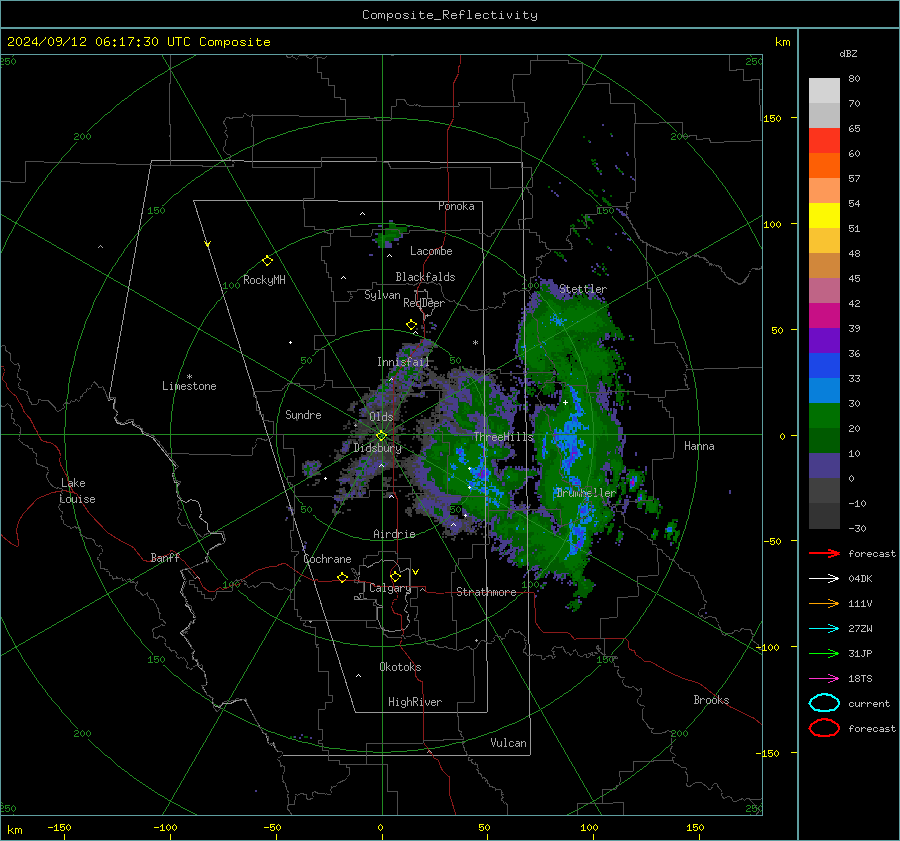Click the green 31JP arrow icon

(824, 653)
